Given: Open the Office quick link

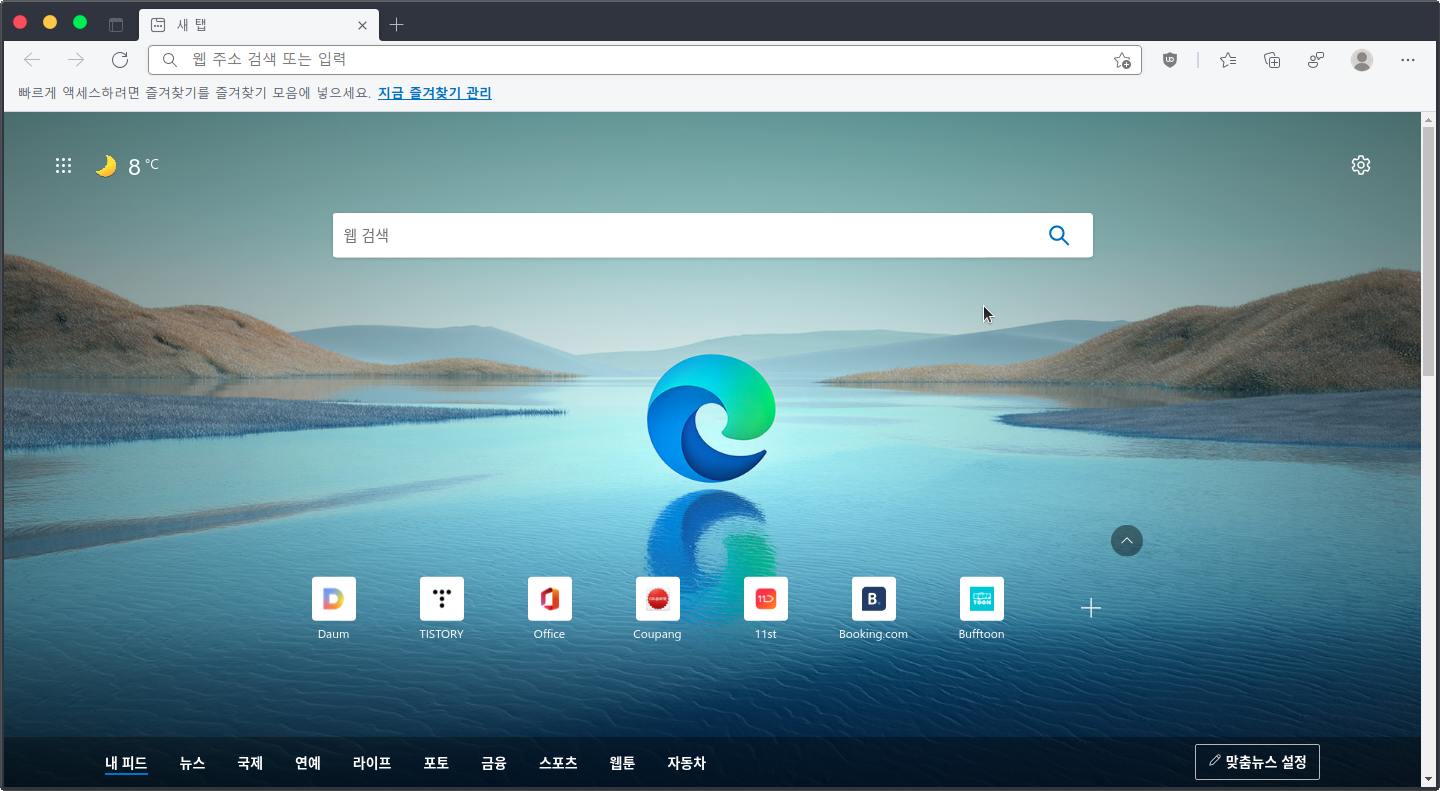Looking at the screenshot, I should coord(550,609).
